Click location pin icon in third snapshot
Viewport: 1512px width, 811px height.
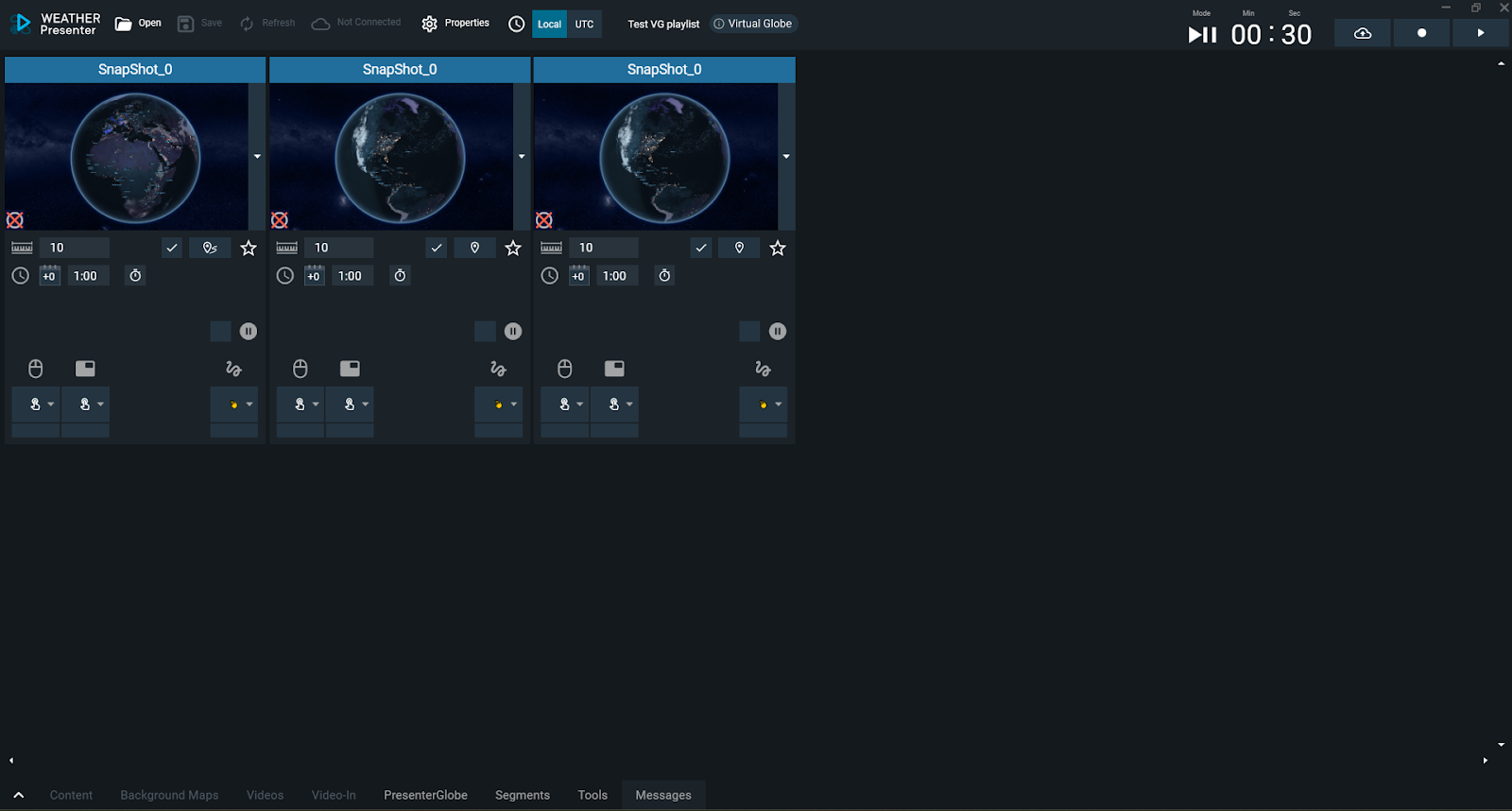click(739, 249)
